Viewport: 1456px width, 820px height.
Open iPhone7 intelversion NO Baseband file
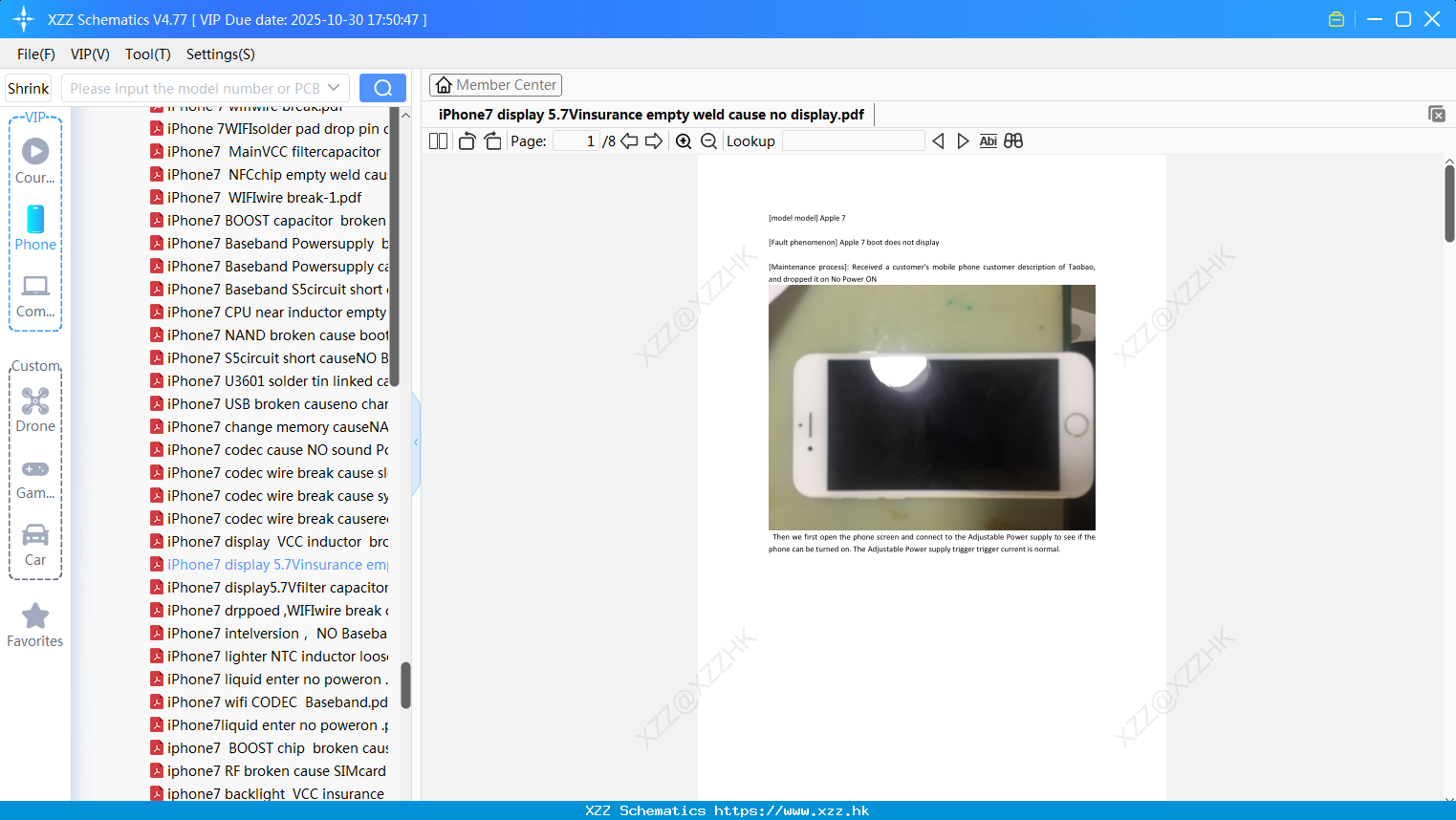click(x=270, y=634)
